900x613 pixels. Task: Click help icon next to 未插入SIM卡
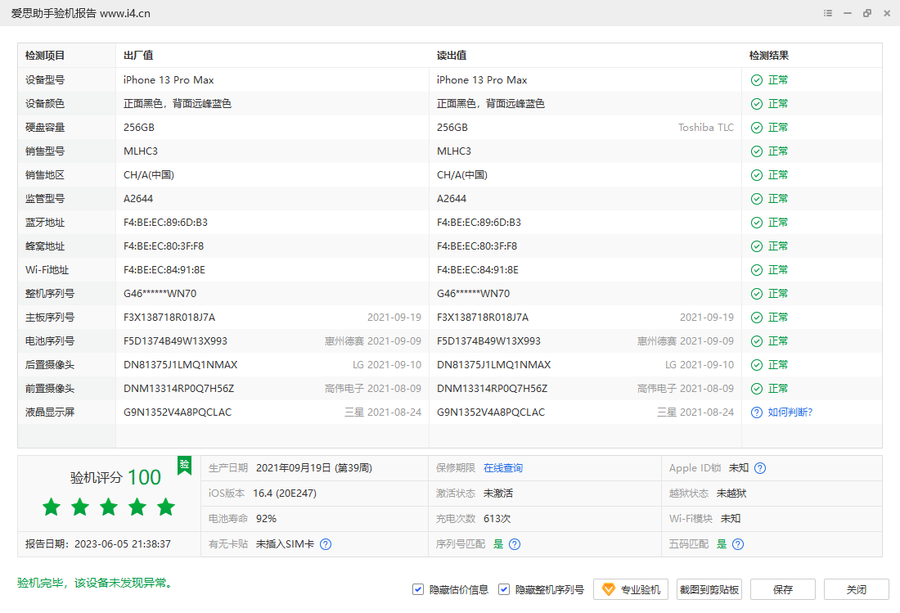coord(325,544)
